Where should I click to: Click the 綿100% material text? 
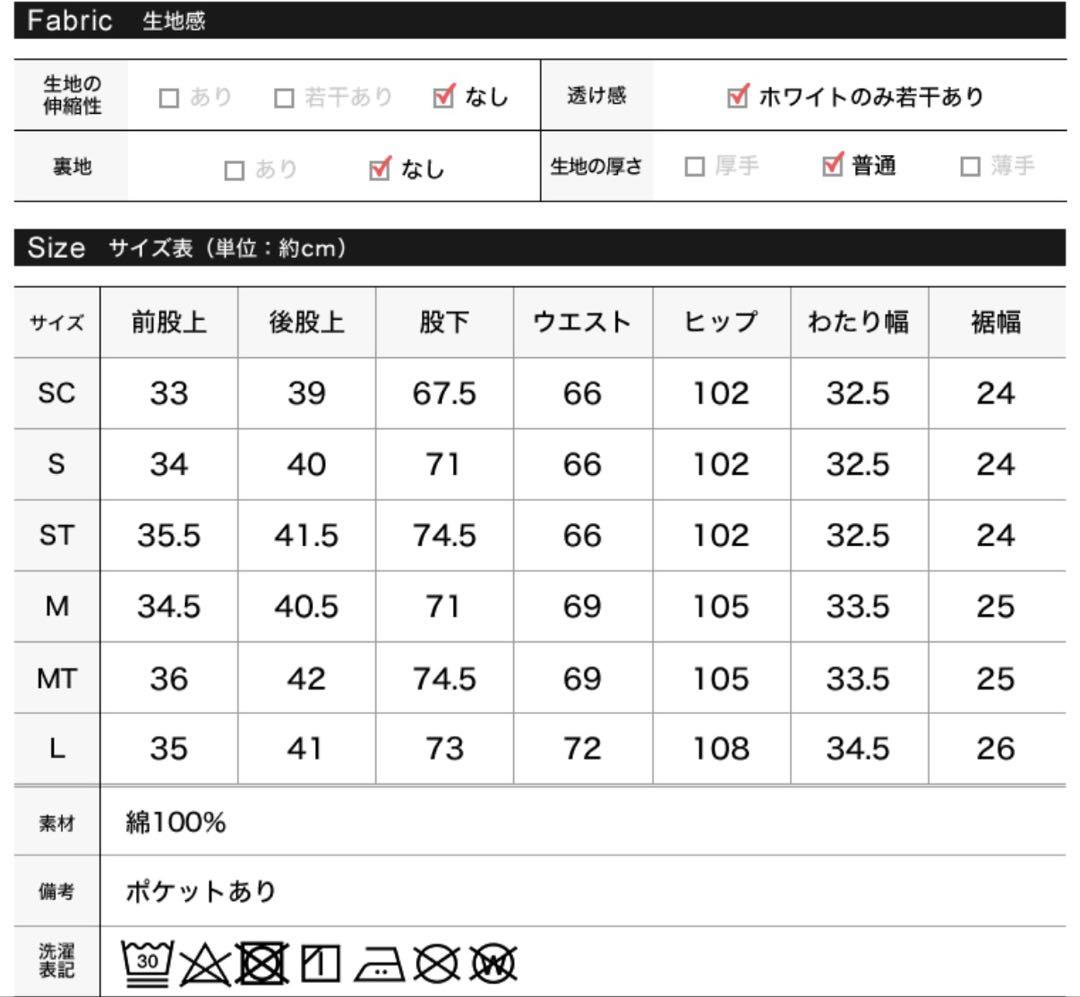176,822
